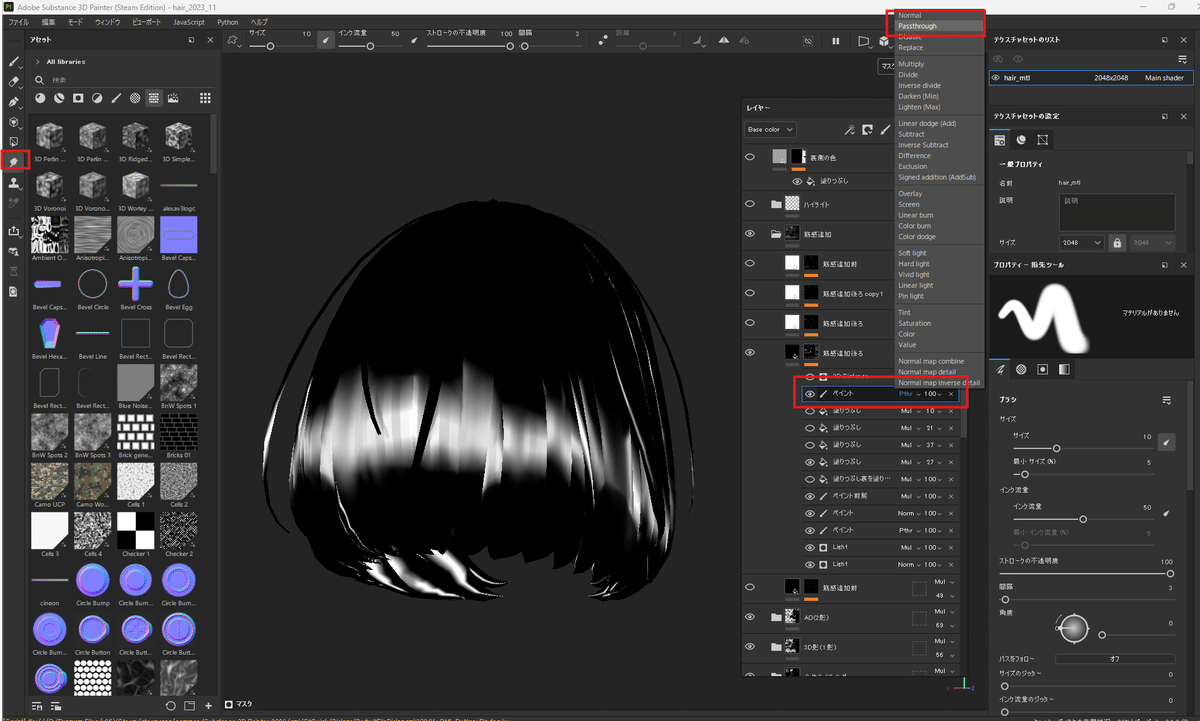This screenshot has height=721, width=1200.
Task: Toggle visibility of 筋感追加後ろ copy 1 layer
Action: (750, 293)
